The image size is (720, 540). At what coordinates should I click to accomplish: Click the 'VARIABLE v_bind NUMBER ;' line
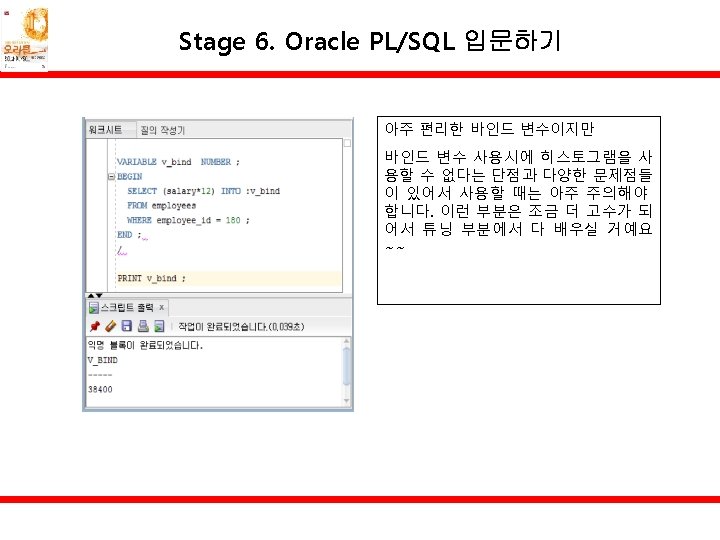(x=178, y=162)
